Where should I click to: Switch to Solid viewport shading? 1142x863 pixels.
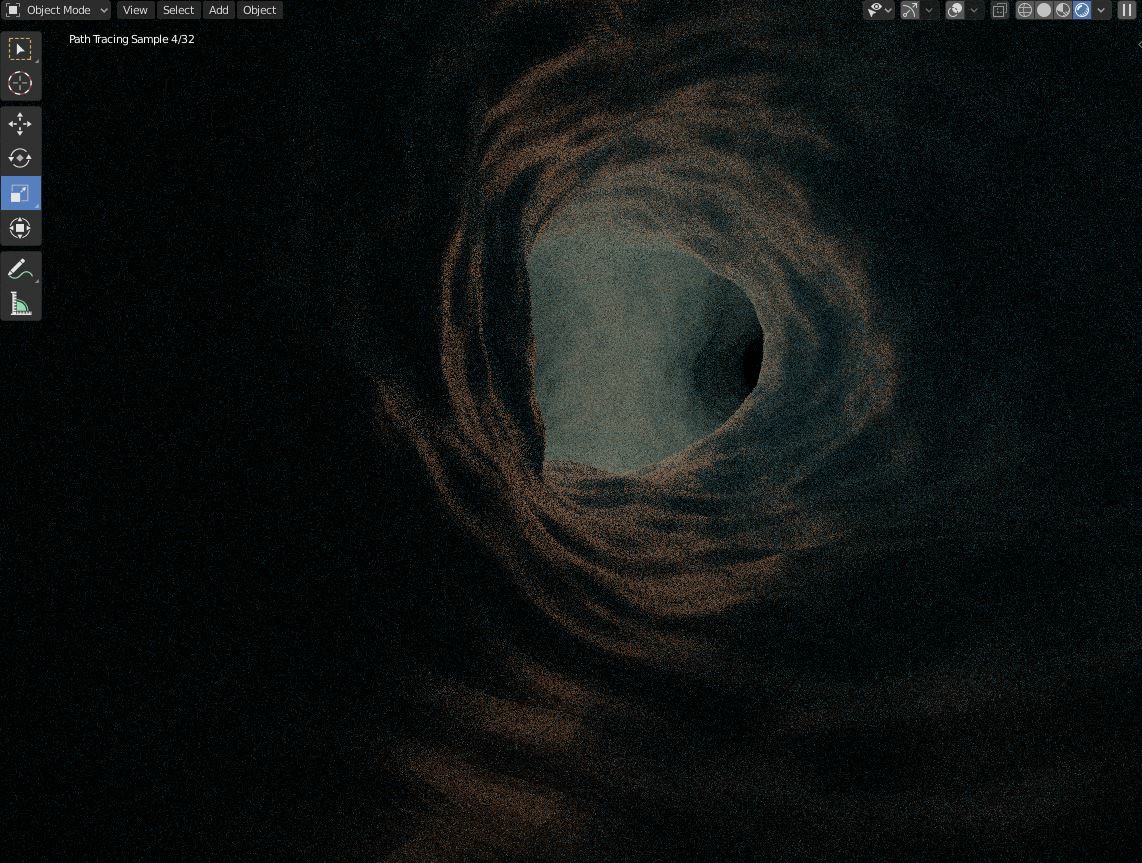point(1044,10)
